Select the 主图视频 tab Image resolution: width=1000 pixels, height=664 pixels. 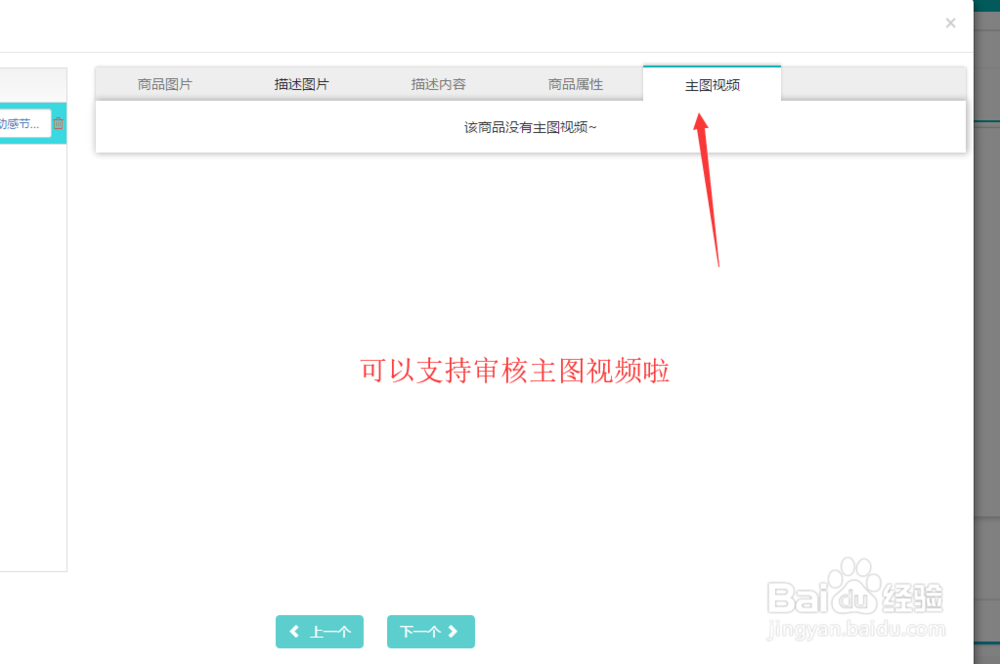(x=711, y=84)
